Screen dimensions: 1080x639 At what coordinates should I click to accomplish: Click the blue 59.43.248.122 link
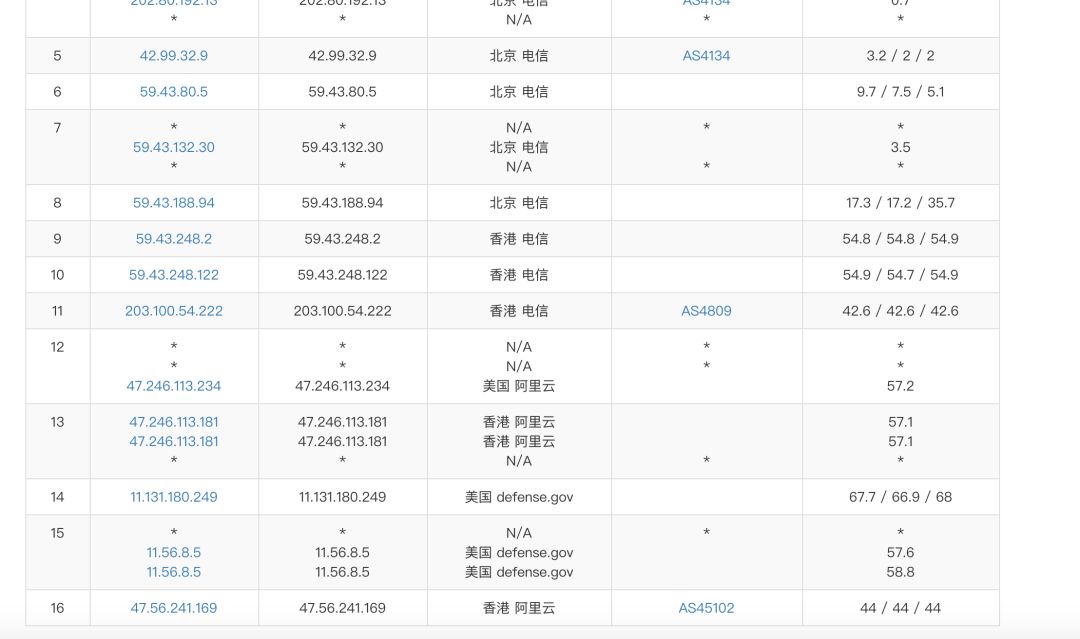click(x=174, y=275)
